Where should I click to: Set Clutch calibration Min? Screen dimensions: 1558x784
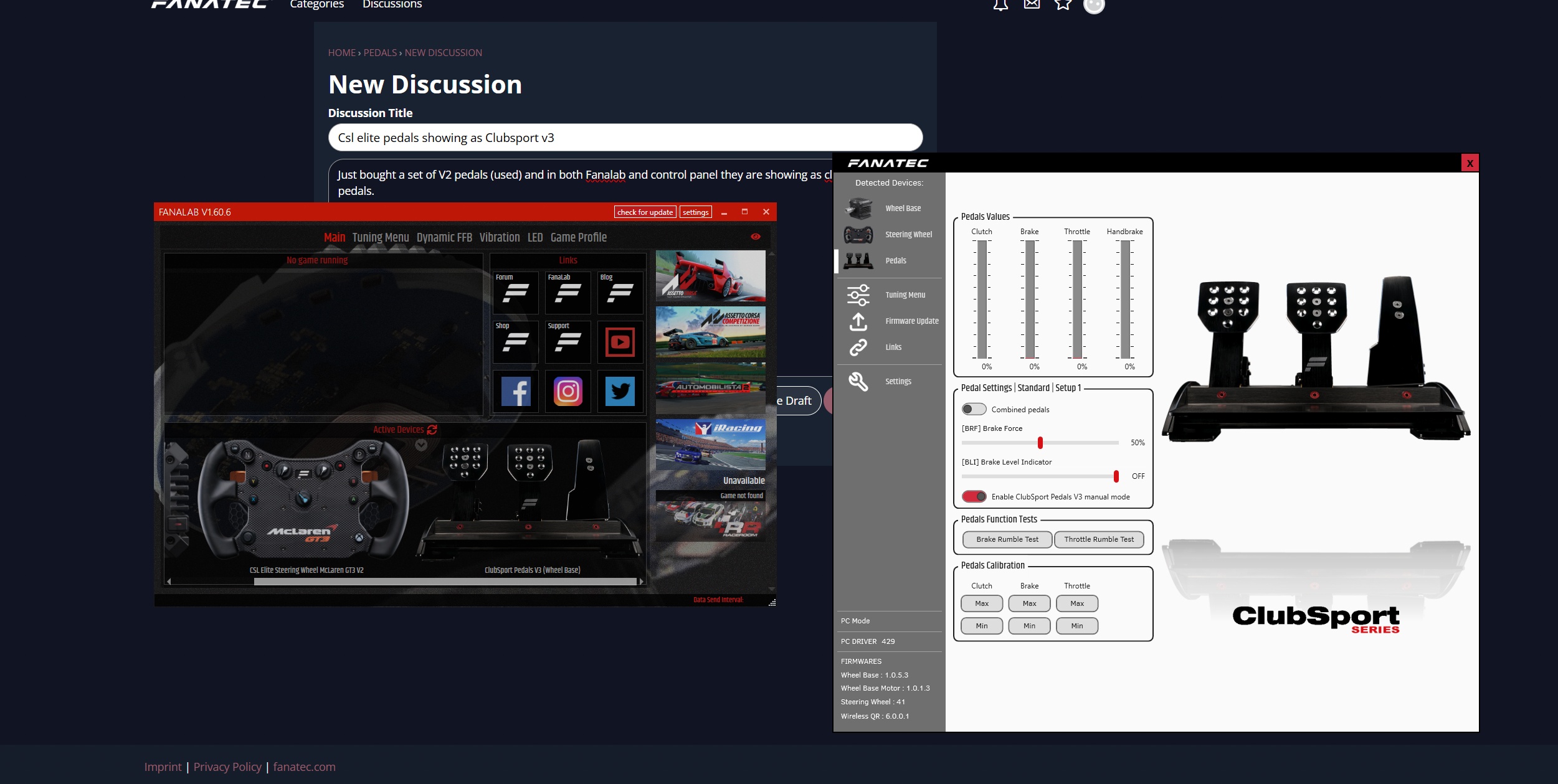coord(982,626)
